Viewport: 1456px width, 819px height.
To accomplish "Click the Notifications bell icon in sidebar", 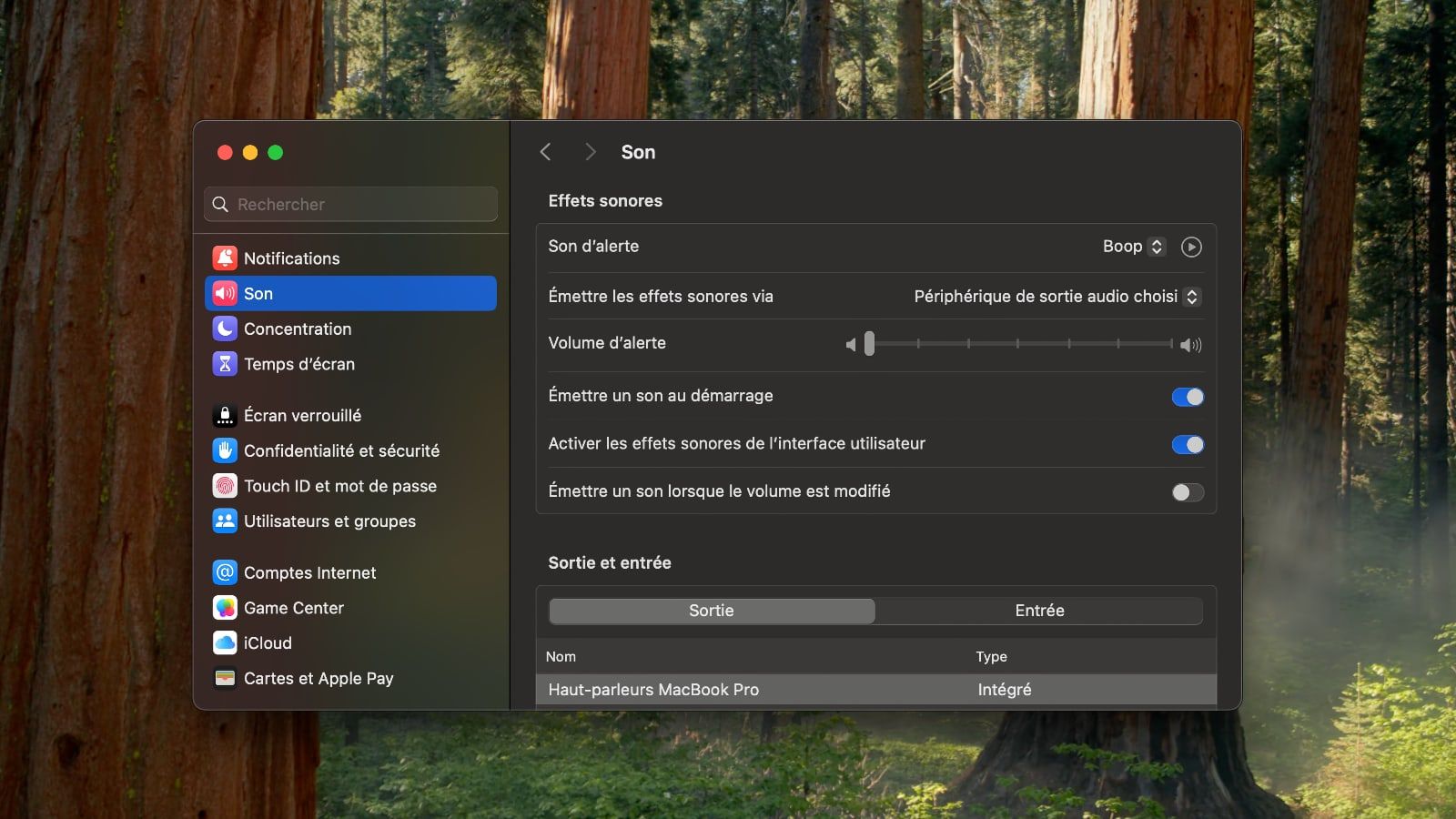I will (x=225, y=258).
